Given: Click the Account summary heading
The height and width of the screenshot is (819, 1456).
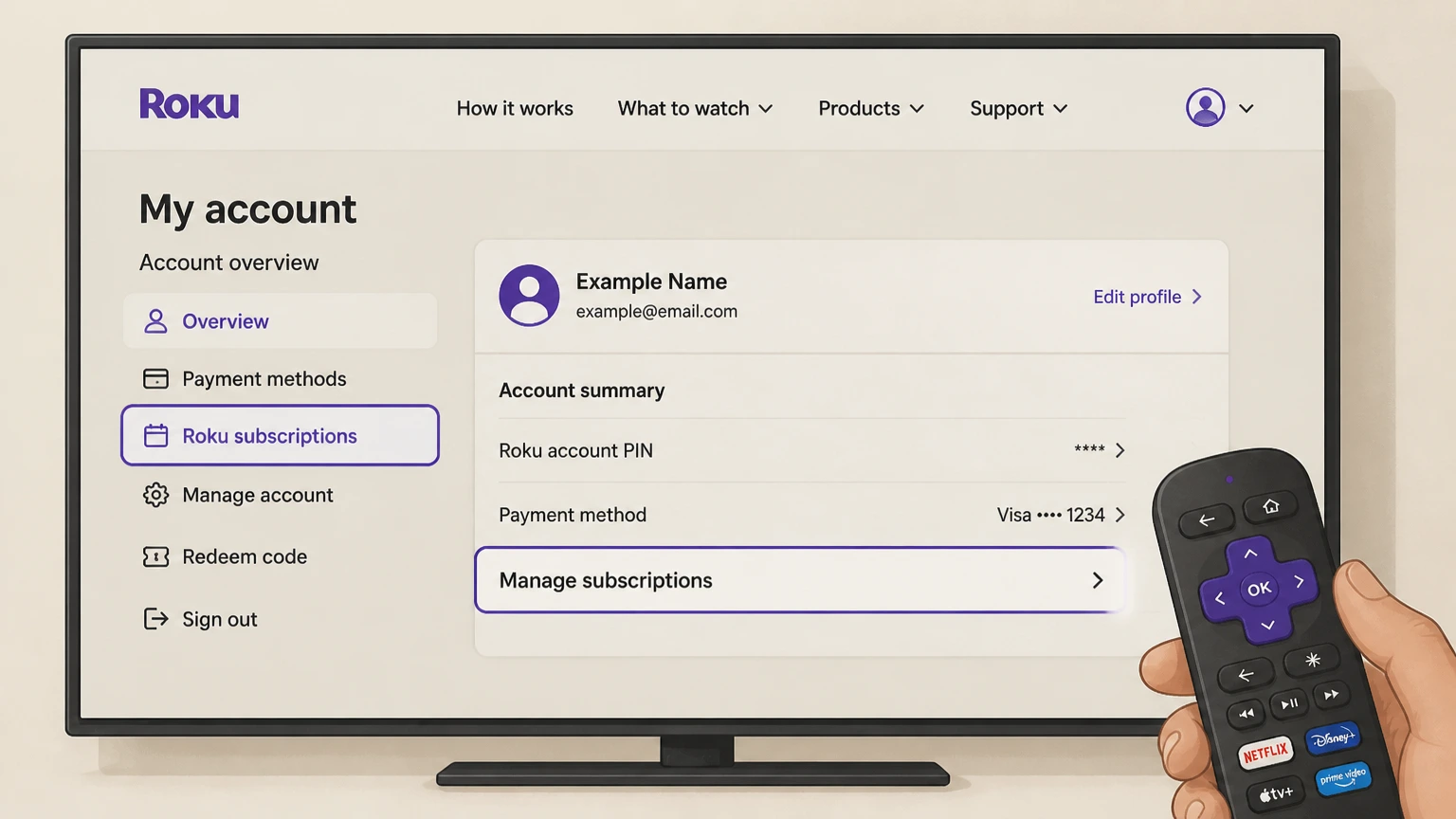Looking at the screenshot, I should tap(581, 391).
